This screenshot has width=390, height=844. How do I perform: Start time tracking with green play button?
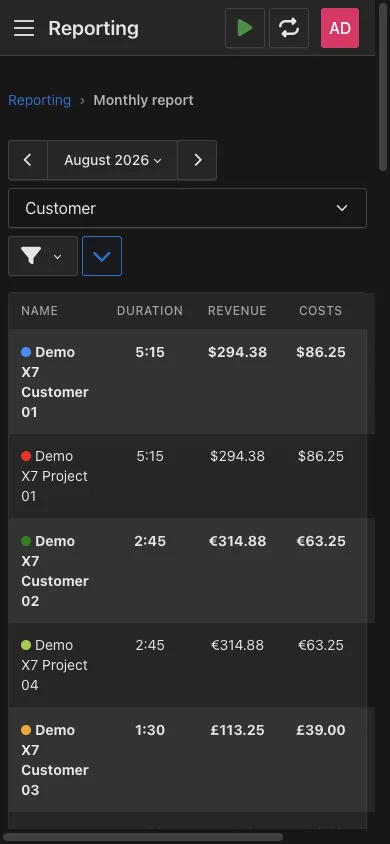pos(245,28)
